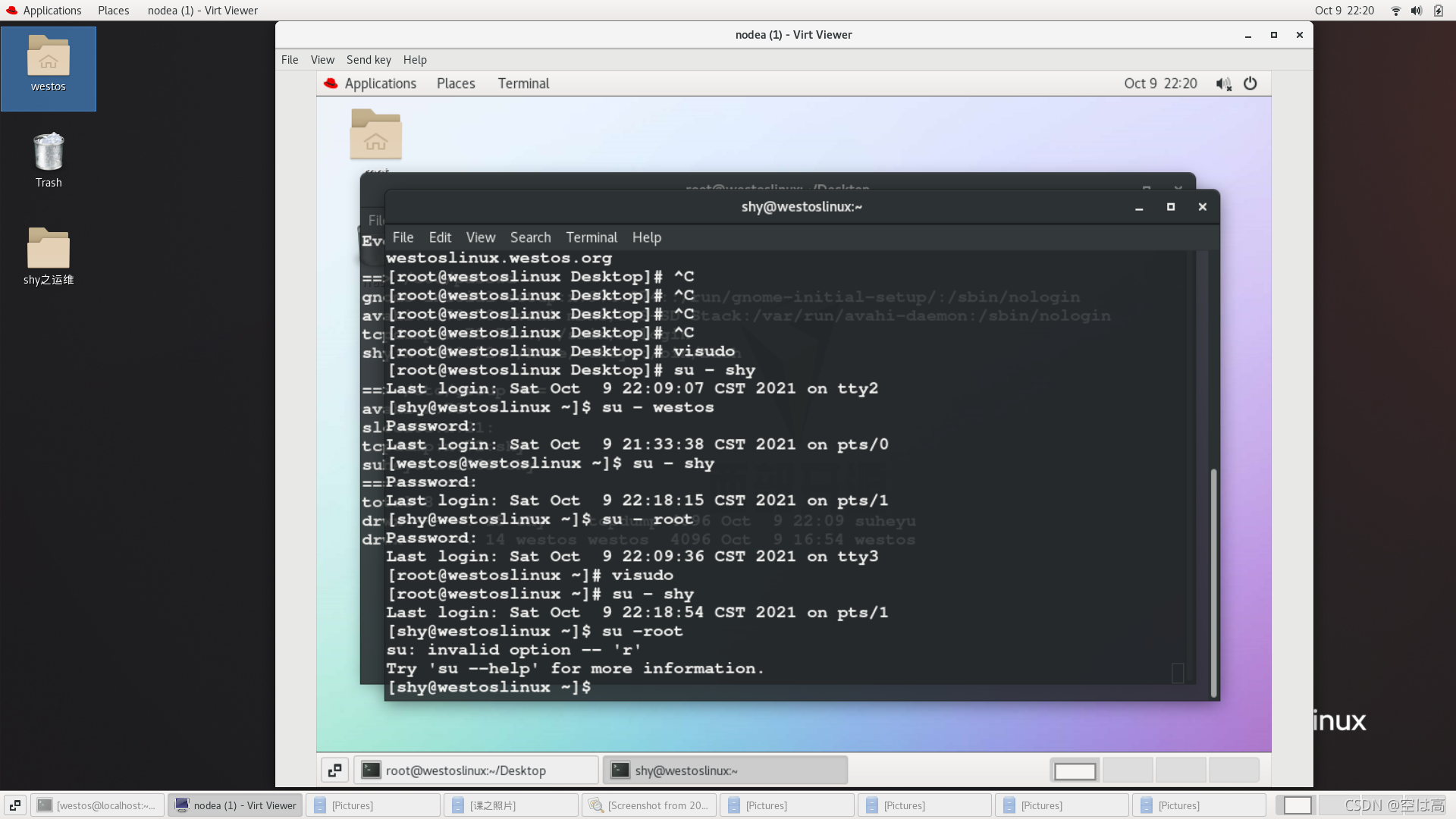Open the Terminal menu in shy terminal

[x=591, y=237]
